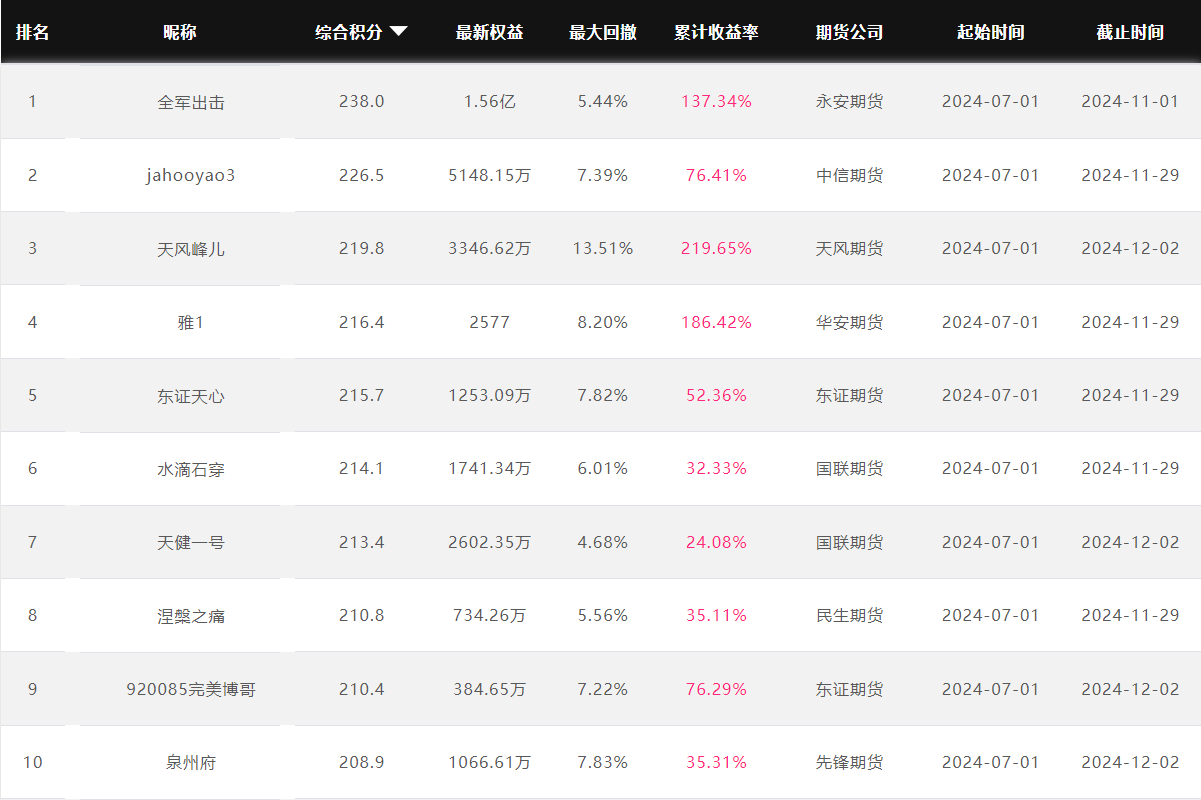Open the nickname 天风峰儿
Screen dimensions: 1201x800
pos(191,248)
